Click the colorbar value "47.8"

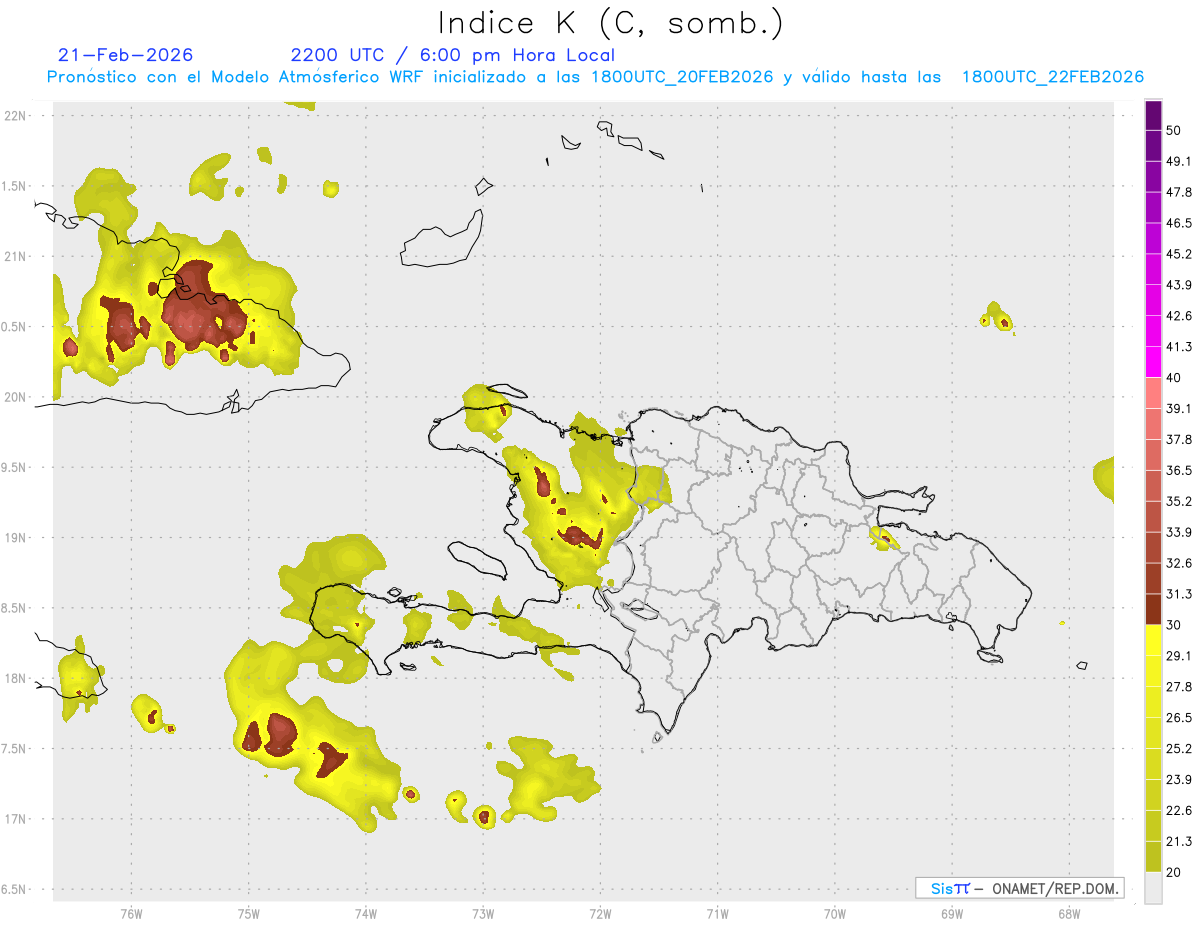click(1180, 192)
